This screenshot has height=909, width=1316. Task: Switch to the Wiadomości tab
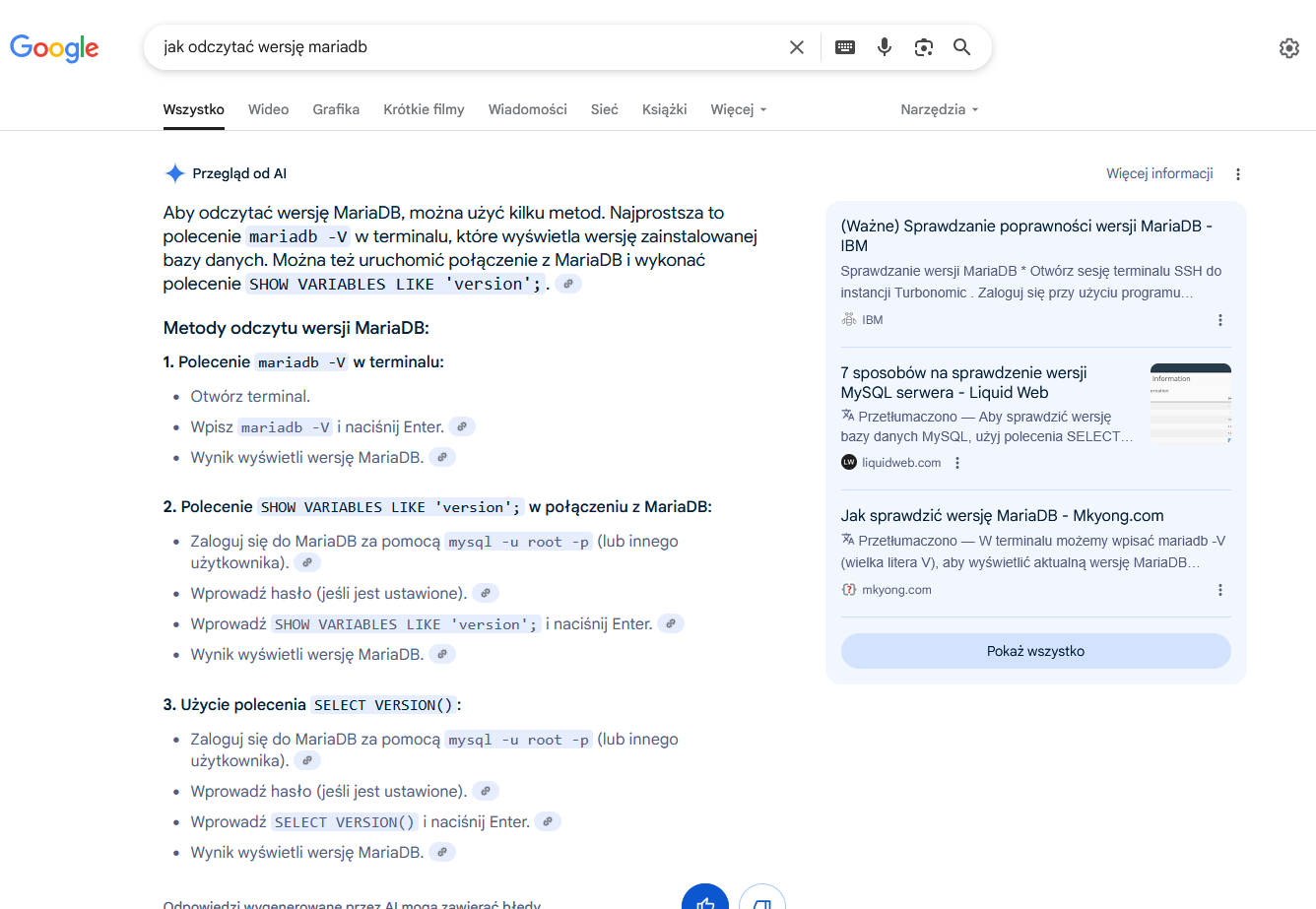point(527,109)
